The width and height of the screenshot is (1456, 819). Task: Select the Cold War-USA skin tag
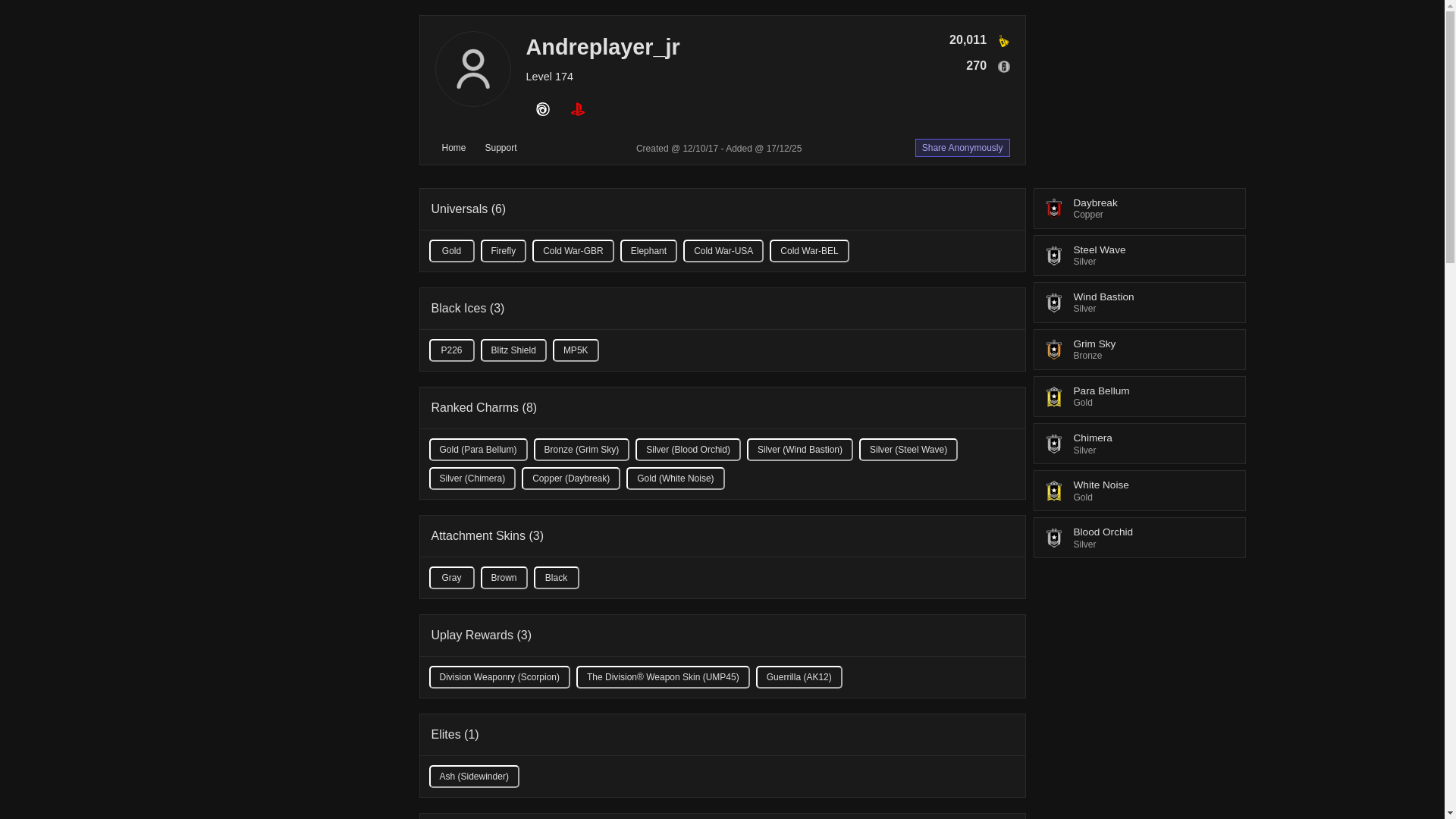pyautogui.click(x=723, y=251)
